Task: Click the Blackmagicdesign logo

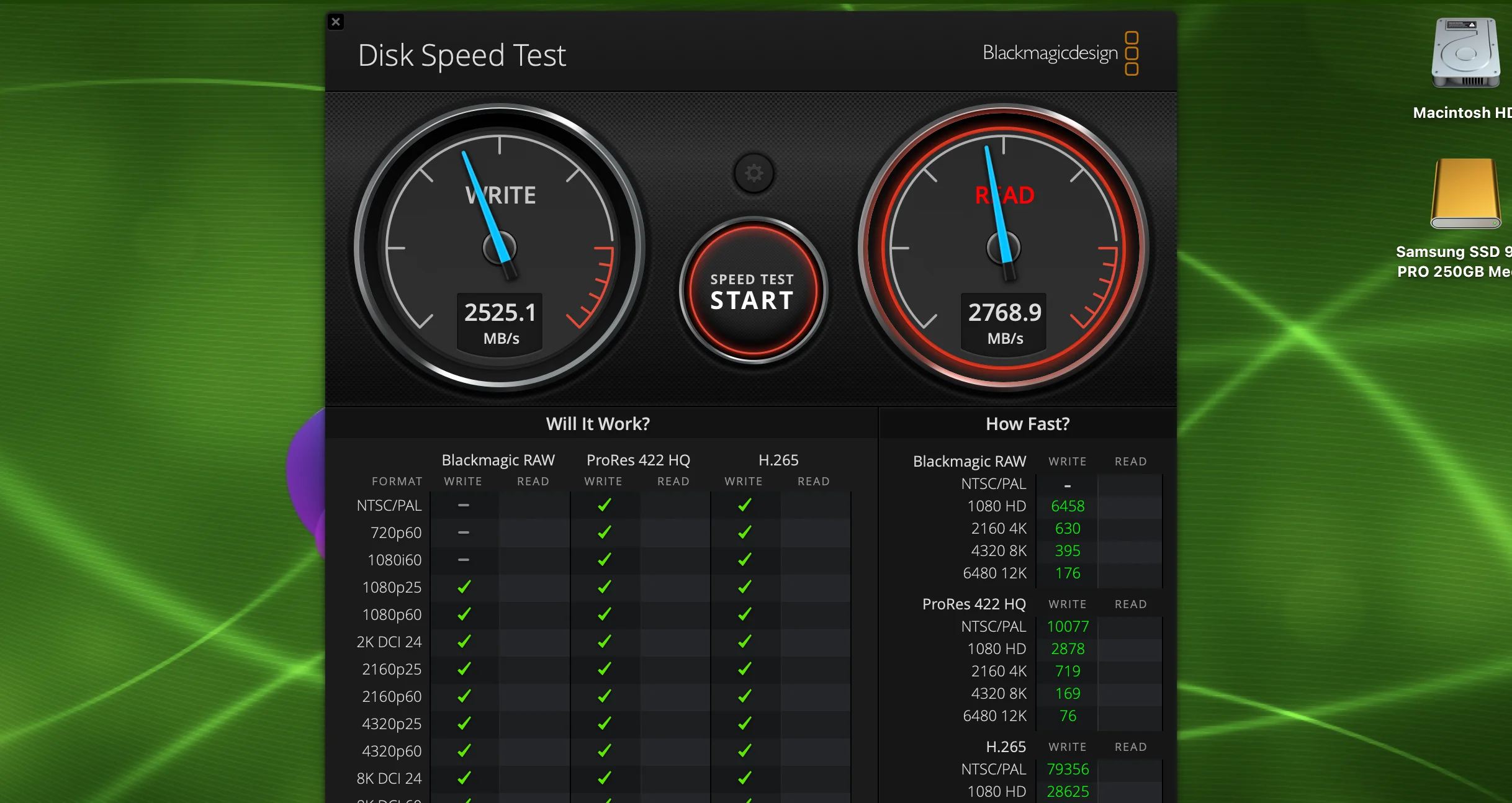Action: click(x=1060, y=53)
